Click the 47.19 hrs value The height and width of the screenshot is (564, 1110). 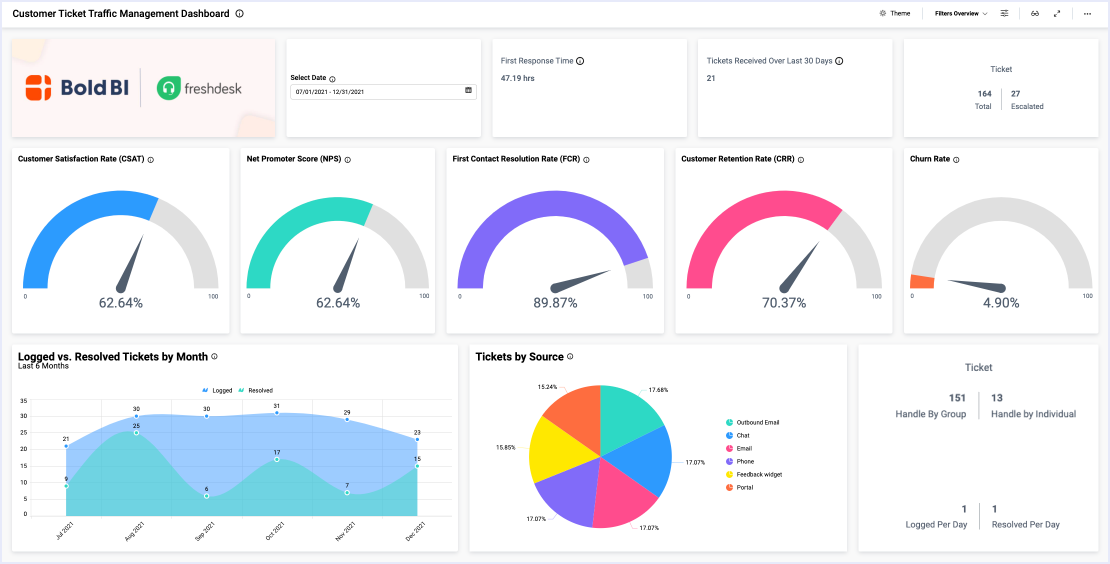click(x=517, y=79)
